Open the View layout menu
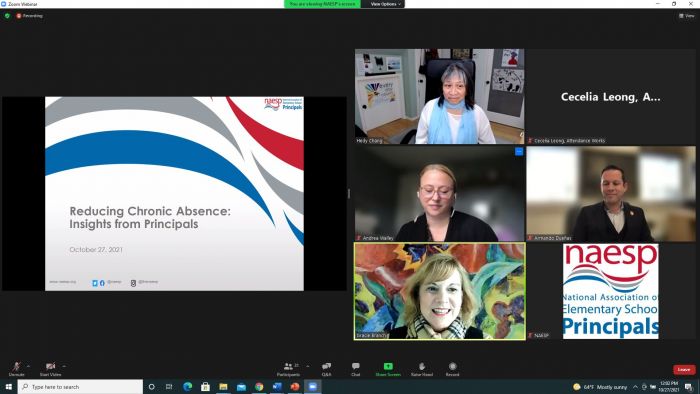The image size is (700, 394). [x=687, y=16]
